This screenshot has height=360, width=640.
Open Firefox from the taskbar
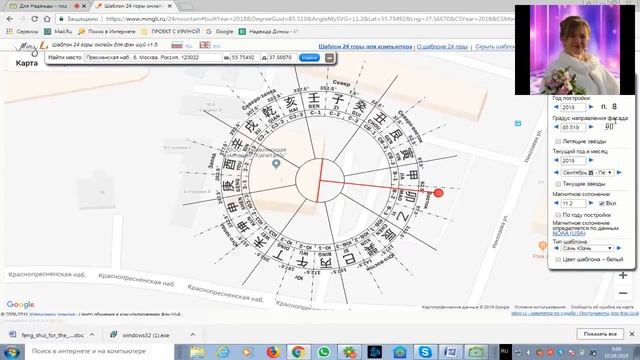tap(273, 351)
